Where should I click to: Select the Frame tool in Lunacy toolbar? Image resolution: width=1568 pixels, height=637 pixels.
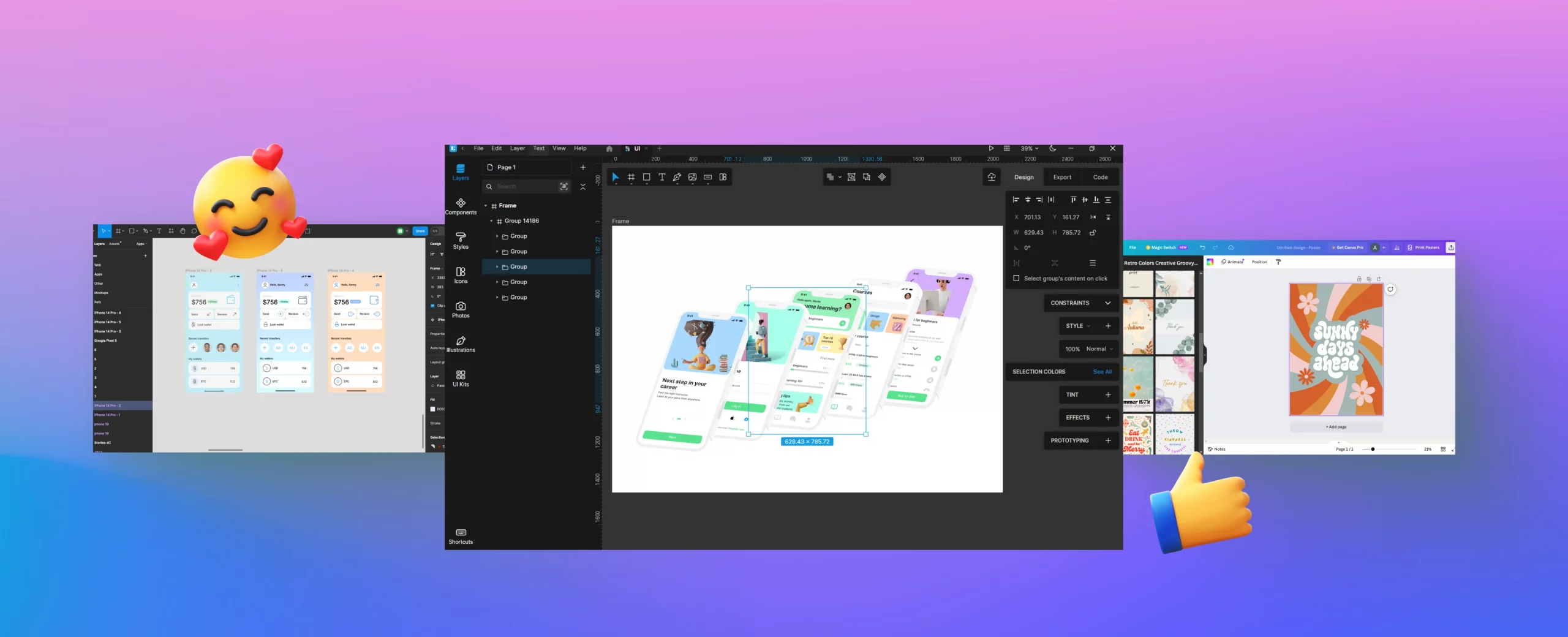[631, 177]
